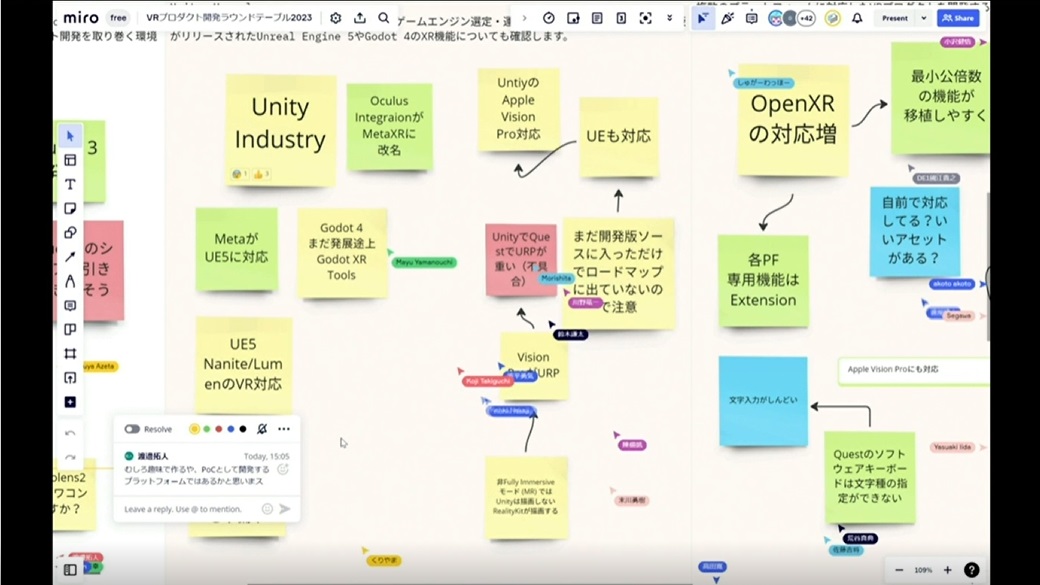
Task: Select the Pen drawing tool
Action: coord(70,281)
